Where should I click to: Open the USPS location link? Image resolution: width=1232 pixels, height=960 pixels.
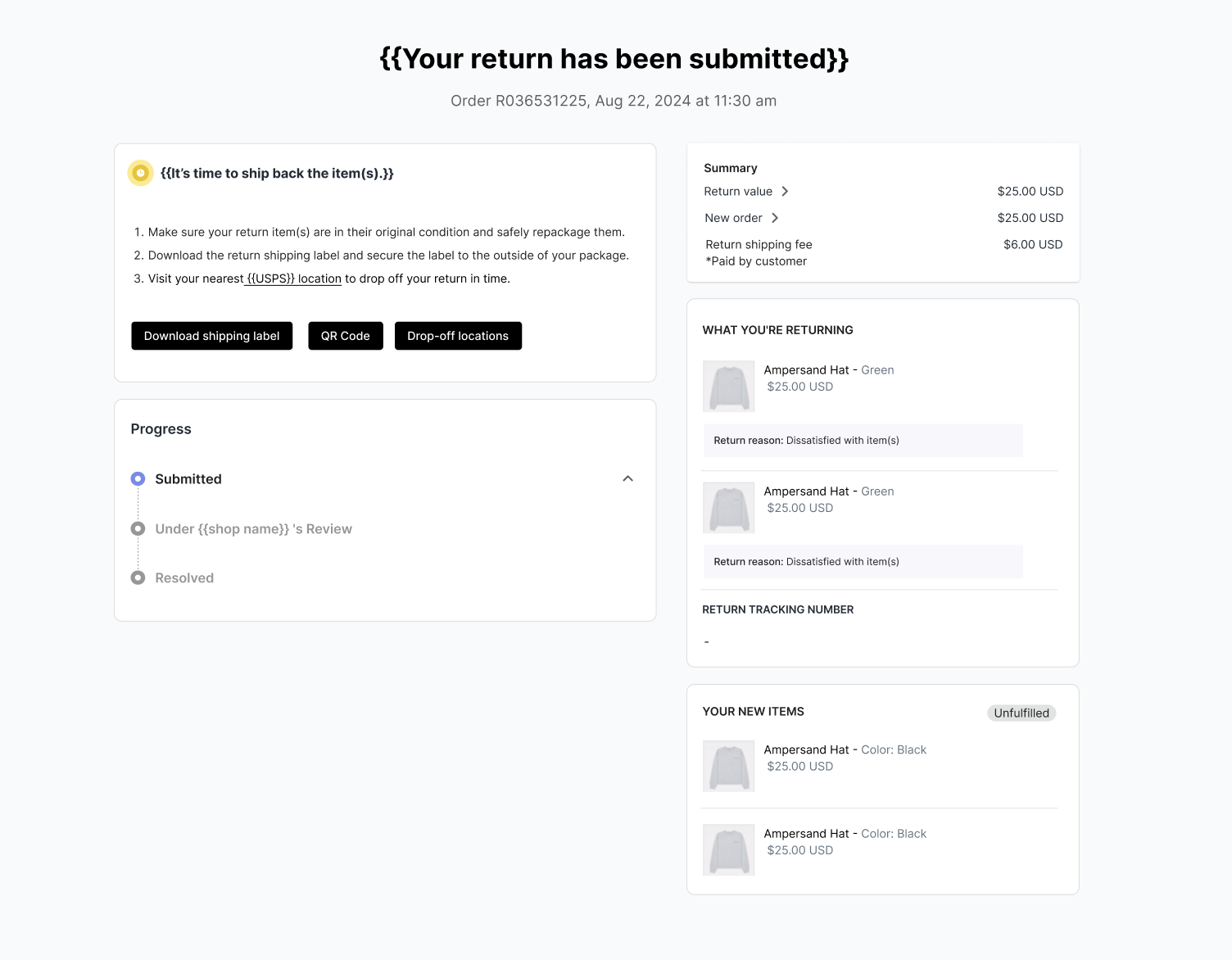coord(292,278)
